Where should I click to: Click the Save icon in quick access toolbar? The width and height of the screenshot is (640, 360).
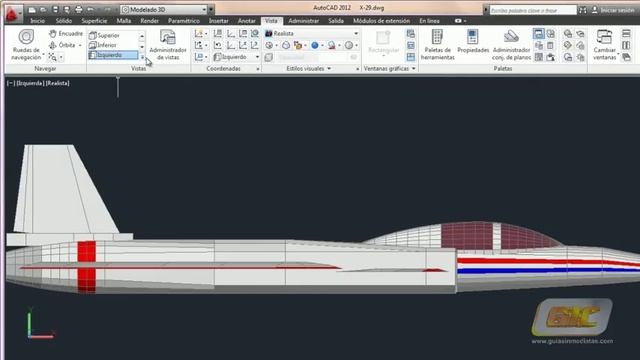tap(56, 9)
